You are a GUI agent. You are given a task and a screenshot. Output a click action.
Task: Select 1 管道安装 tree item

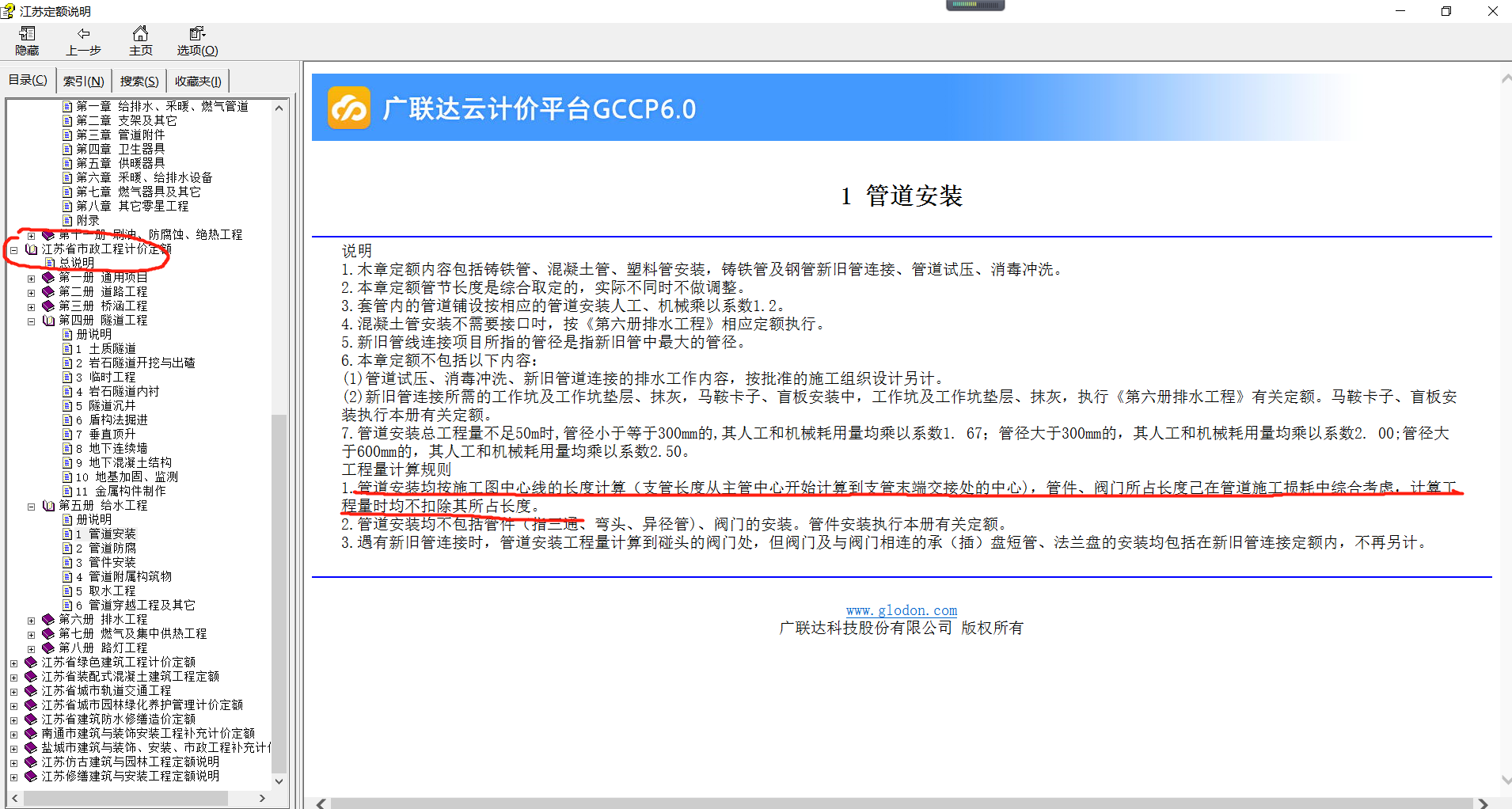point(106,534)
